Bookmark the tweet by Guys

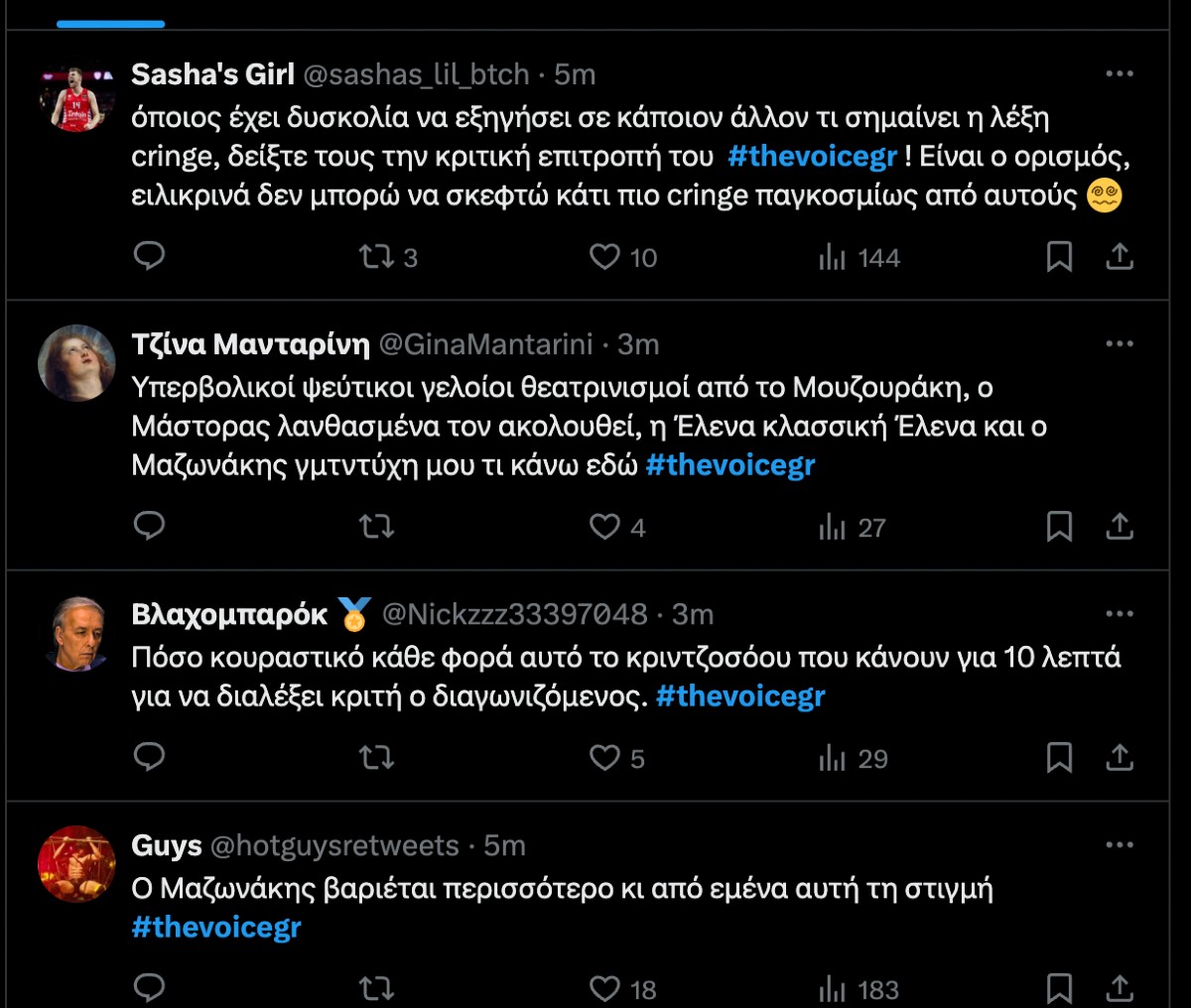[x=1061, y=988]
